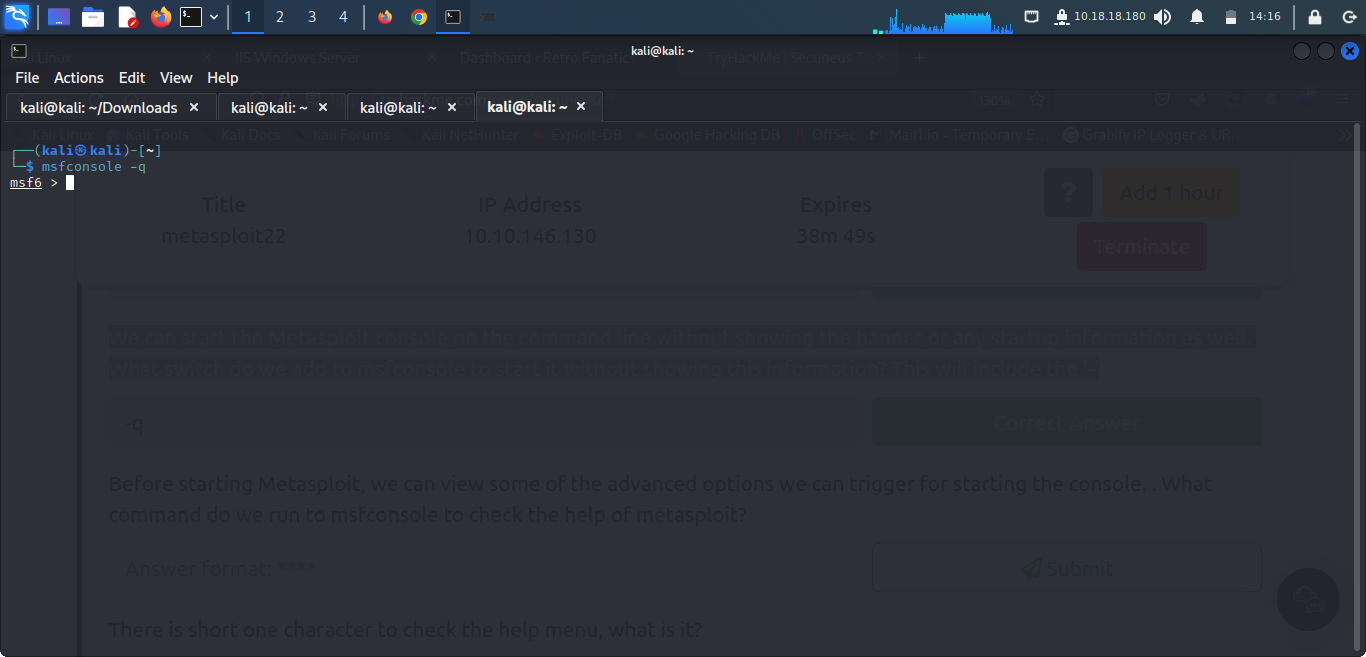Switch to the second terminal tab
This screenshot has height=657, width=1366.
281,107
